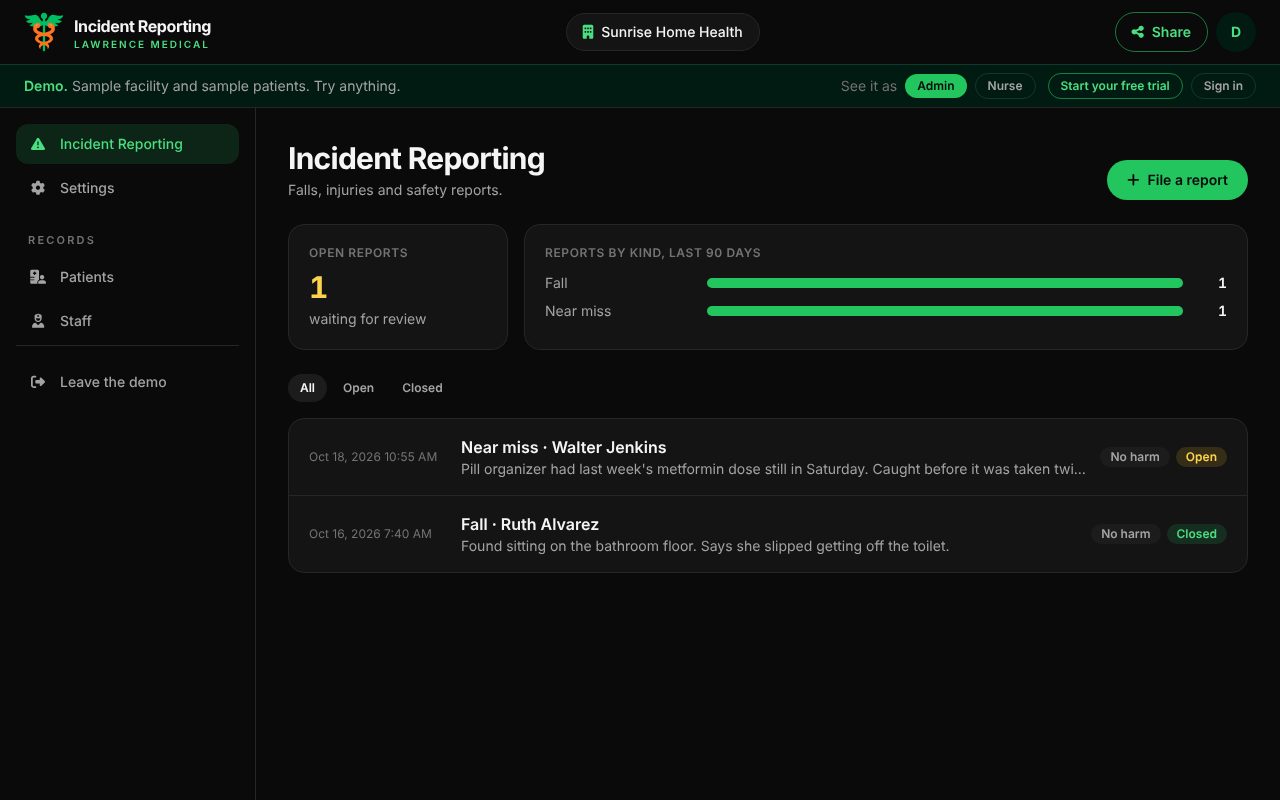This screenshot has width=1280, height=800.
Task: Click the Pill organizer description text
Action: click(773, 469)
